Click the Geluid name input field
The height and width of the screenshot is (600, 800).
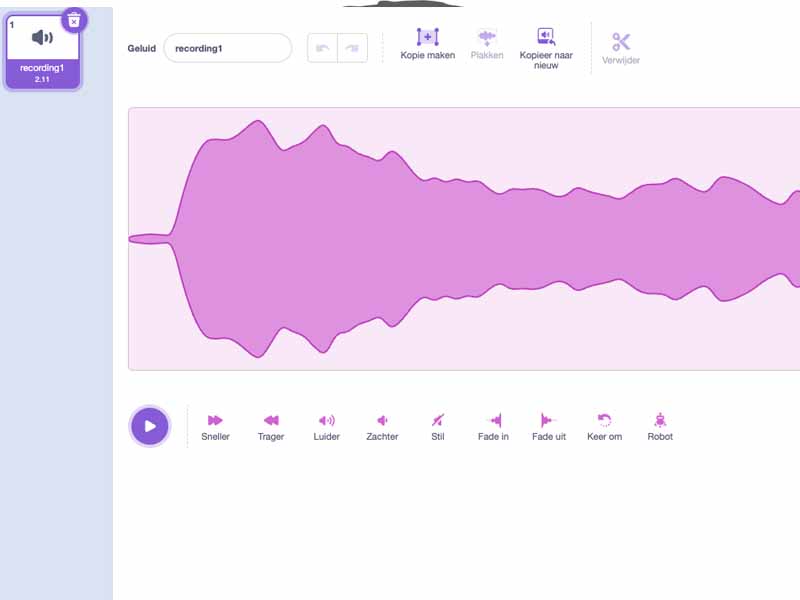click(x=227, y=48)
